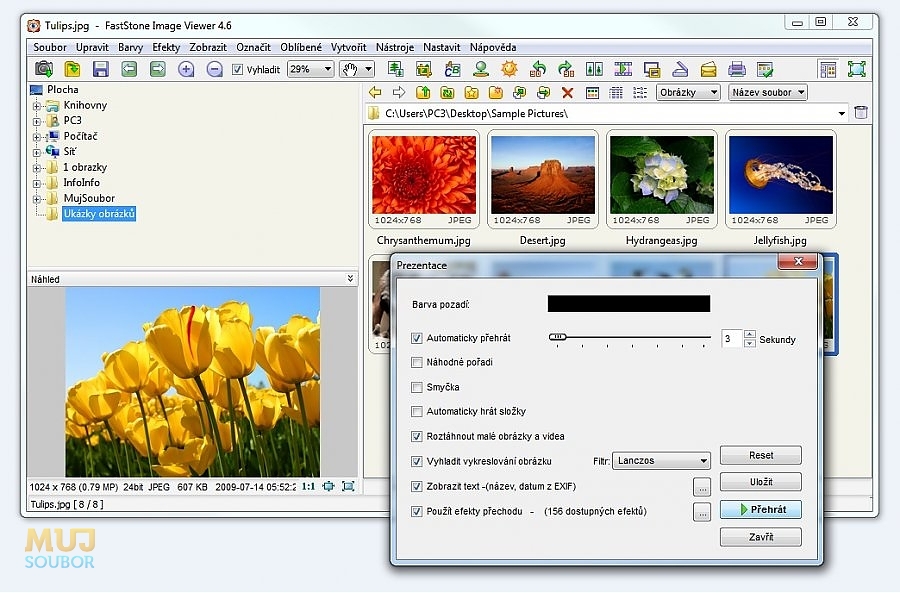Enable Smyčka checkbox
Viewport: 900px width, 593px height.
point(417,387)
